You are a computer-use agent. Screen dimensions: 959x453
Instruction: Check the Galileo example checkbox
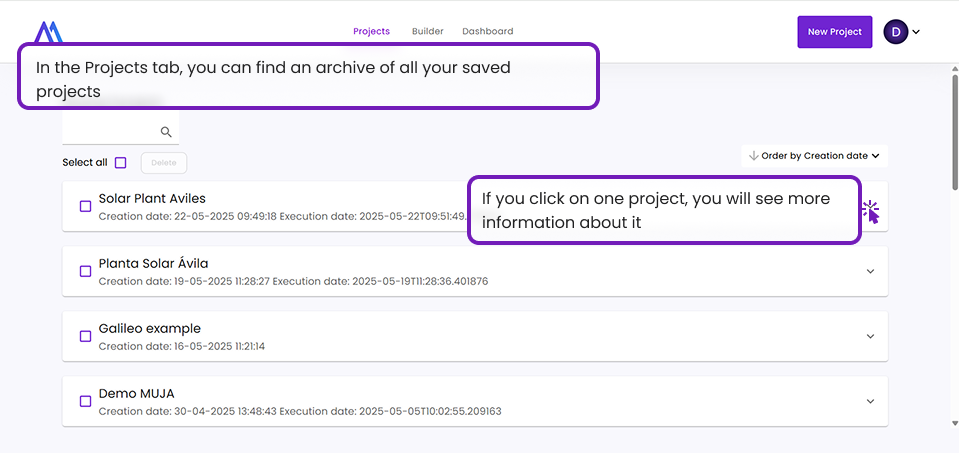point(86,336)
